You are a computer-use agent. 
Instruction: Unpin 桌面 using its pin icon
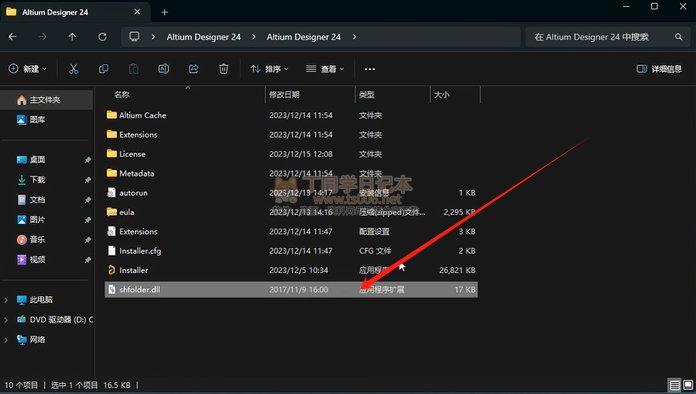pyautogui.click(x=88, y=160)
